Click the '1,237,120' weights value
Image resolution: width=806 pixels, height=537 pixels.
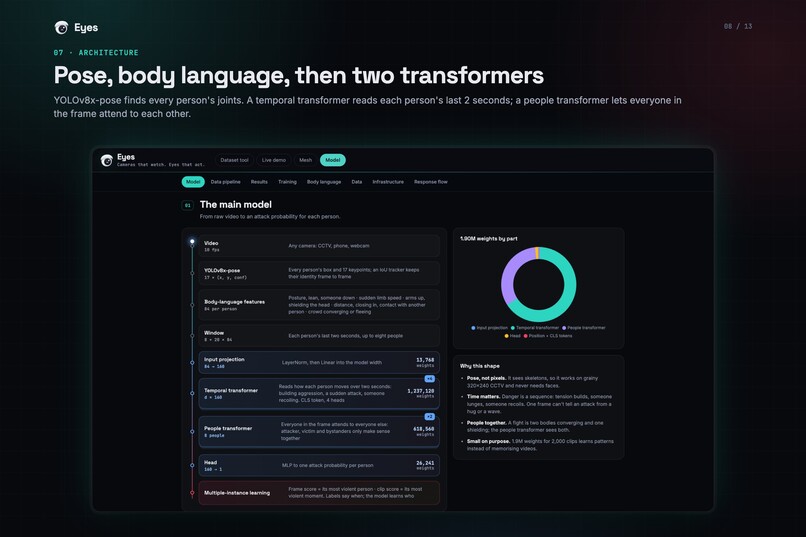pyautogui.click(x=420, y=391)
